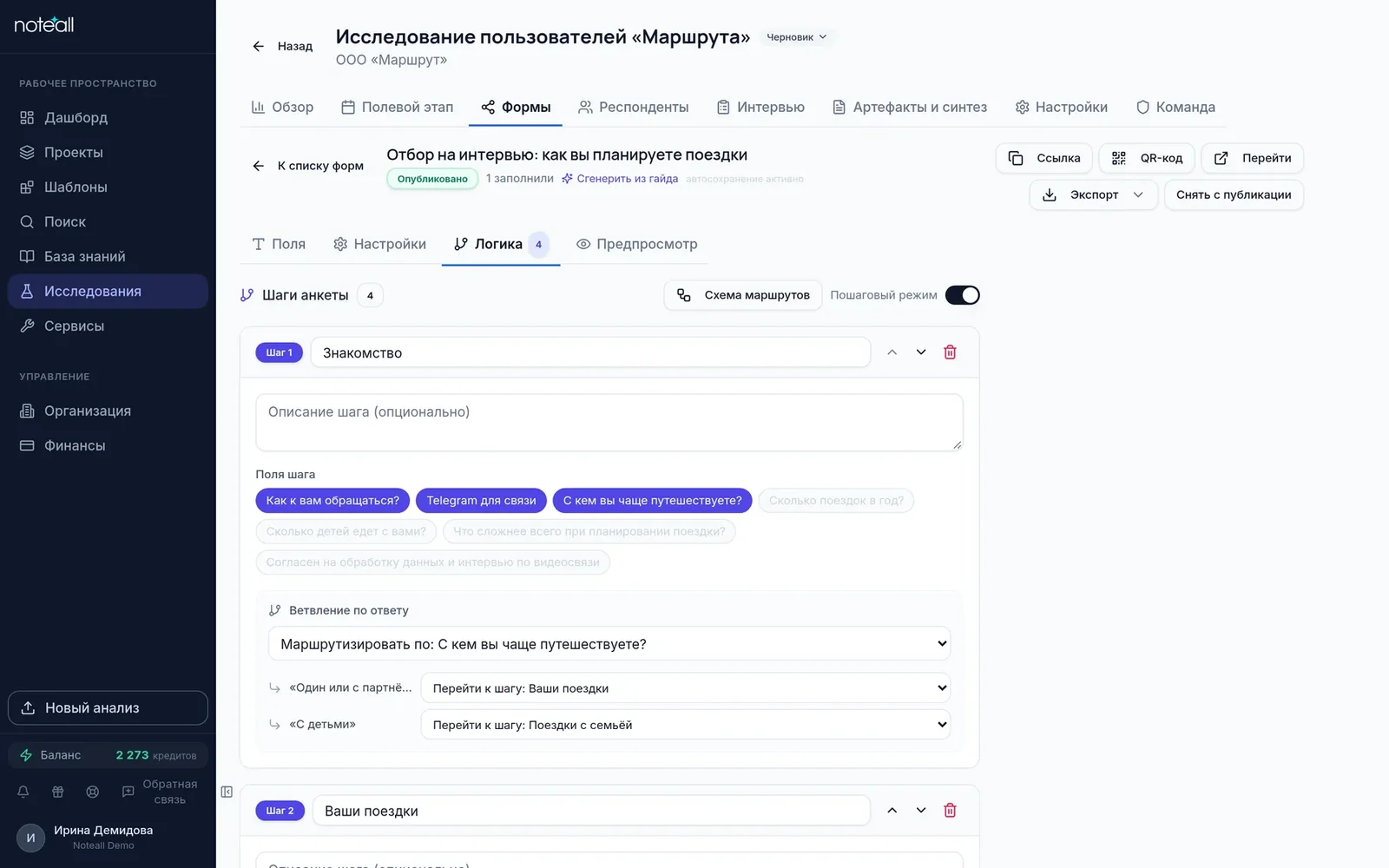Screen dimensions: 1389x868
Task: Move step 2 «Ваши поездки» up arrow
Action: point(892,810)
